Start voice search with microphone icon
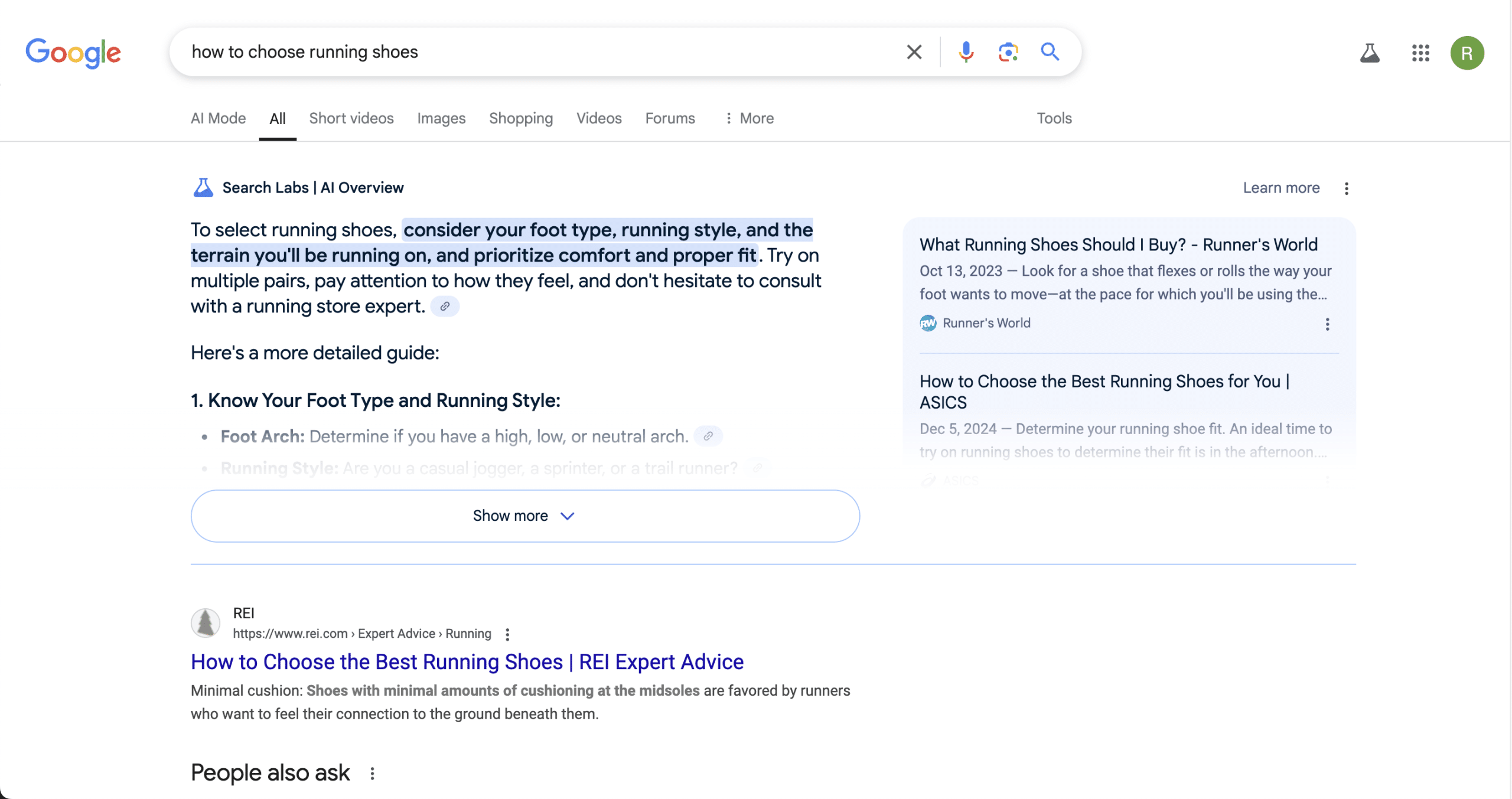 [966, 52]
